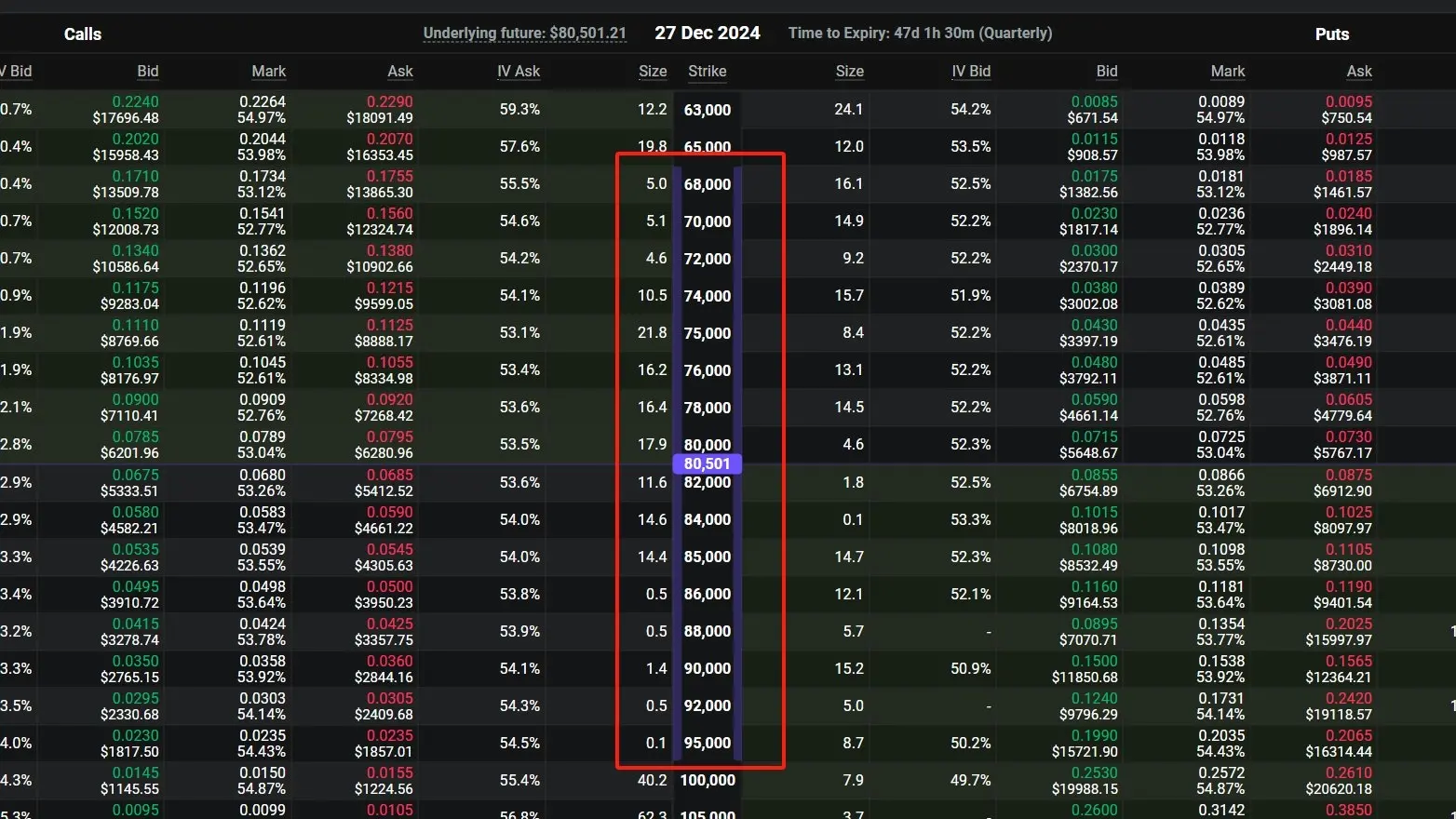Click the 27 Dec 2024 expiry date

click(x=708, y=33)
